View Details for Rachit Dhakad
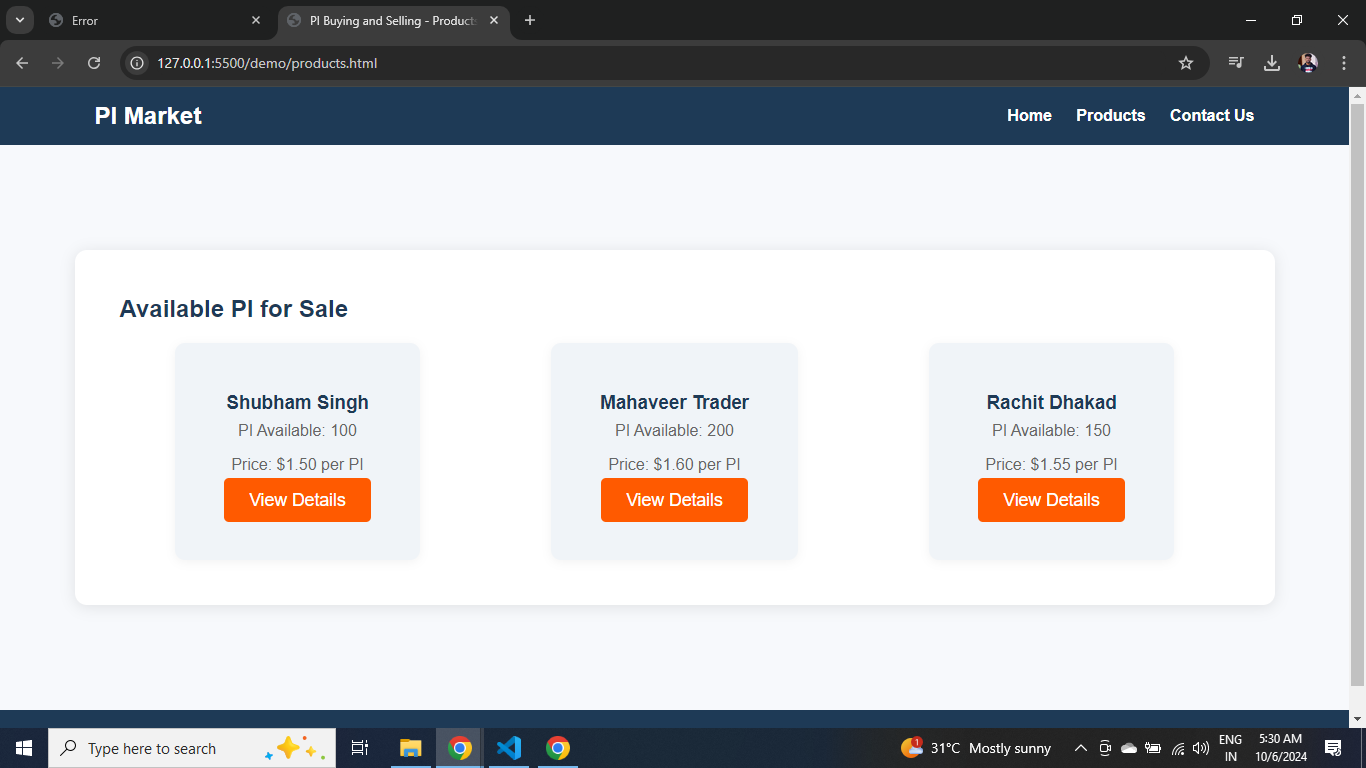The width and height of the screenshot is (1366, 768). [x=1051, y=500]
